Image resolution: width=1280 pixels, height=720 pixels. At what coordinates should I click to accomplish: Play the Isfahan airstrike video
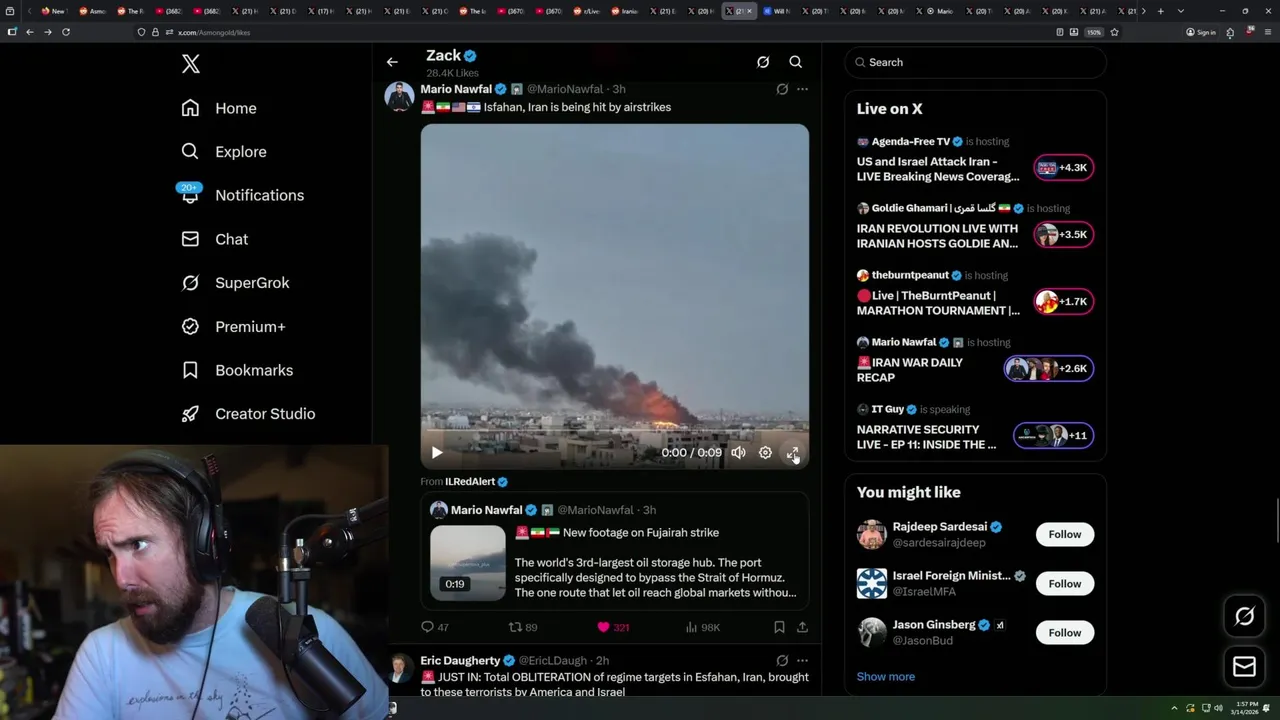click(437, 453)
